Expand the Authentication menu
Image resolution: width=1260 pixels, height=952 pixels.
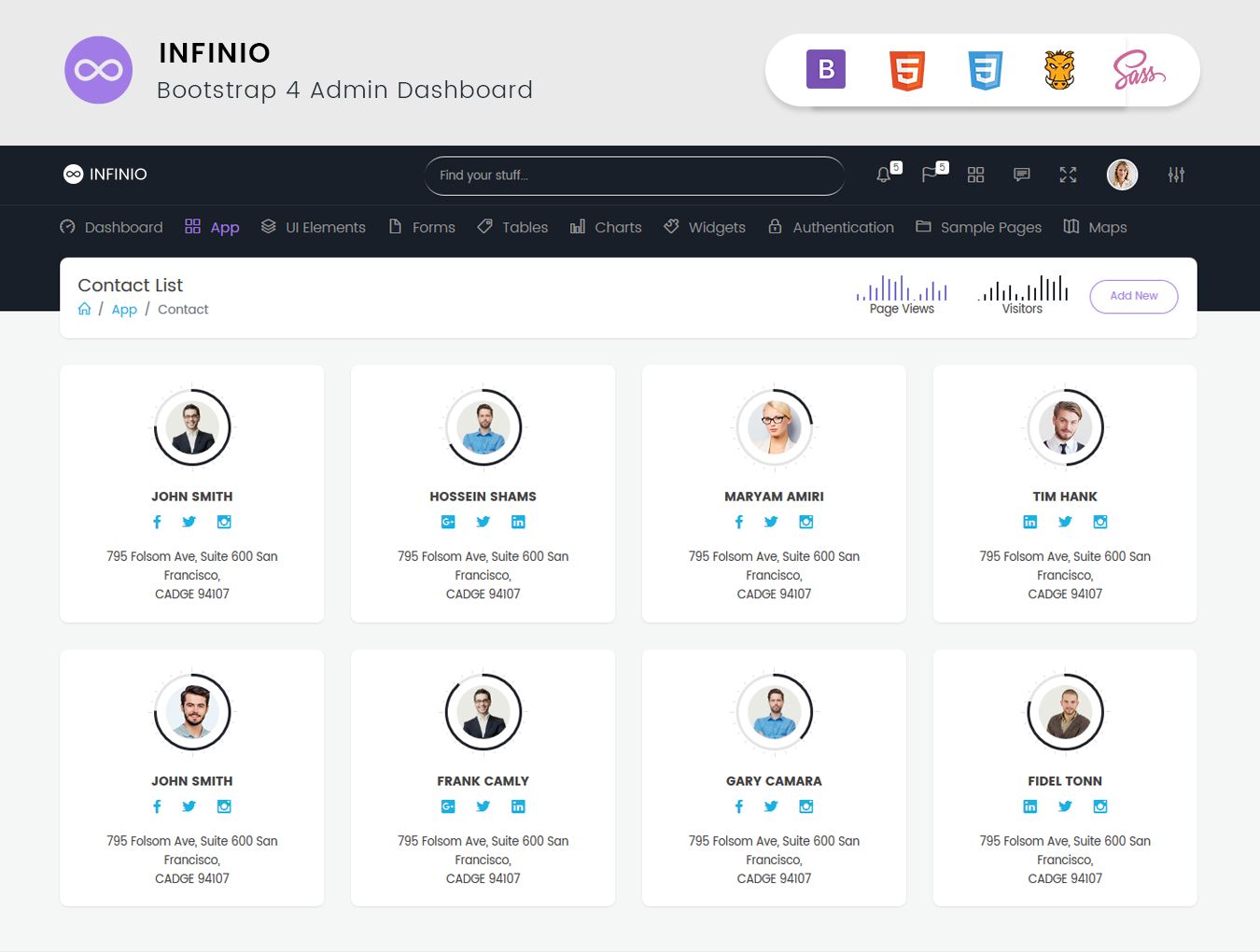(831, 227)
